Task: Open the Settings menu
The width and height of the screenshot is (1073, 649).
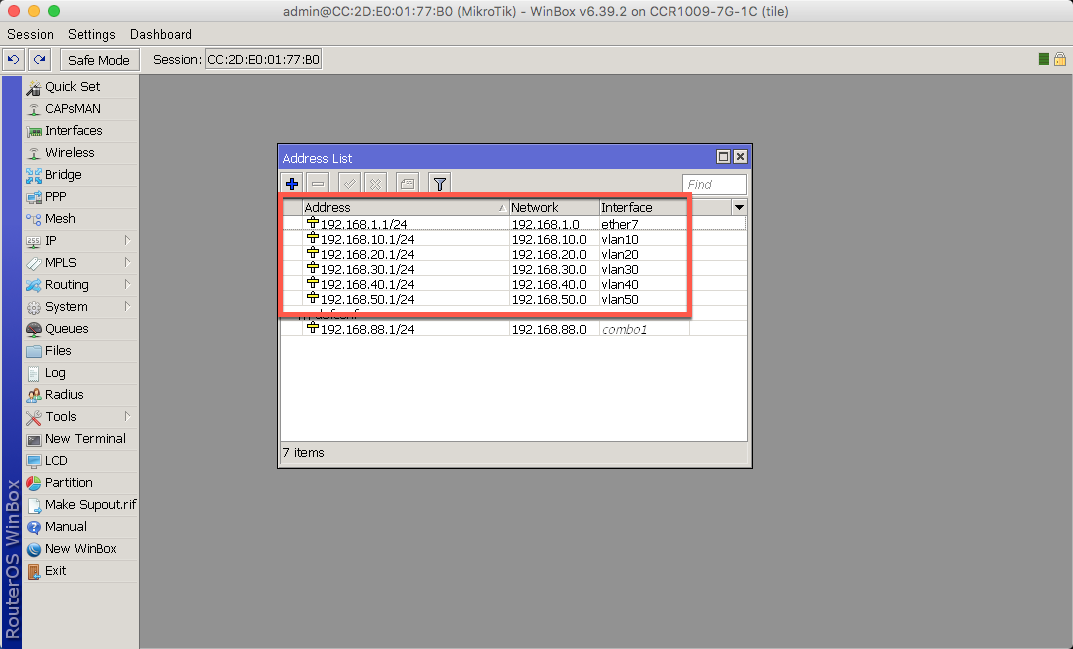Action: pyautogui.click(x=92, y=34)
